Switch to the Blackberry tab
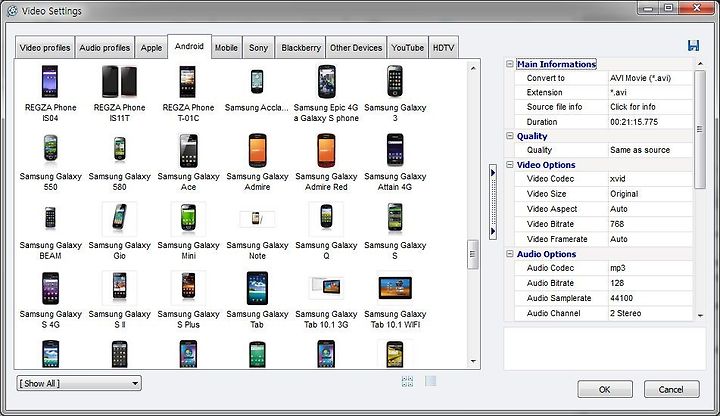 point(301,48)
